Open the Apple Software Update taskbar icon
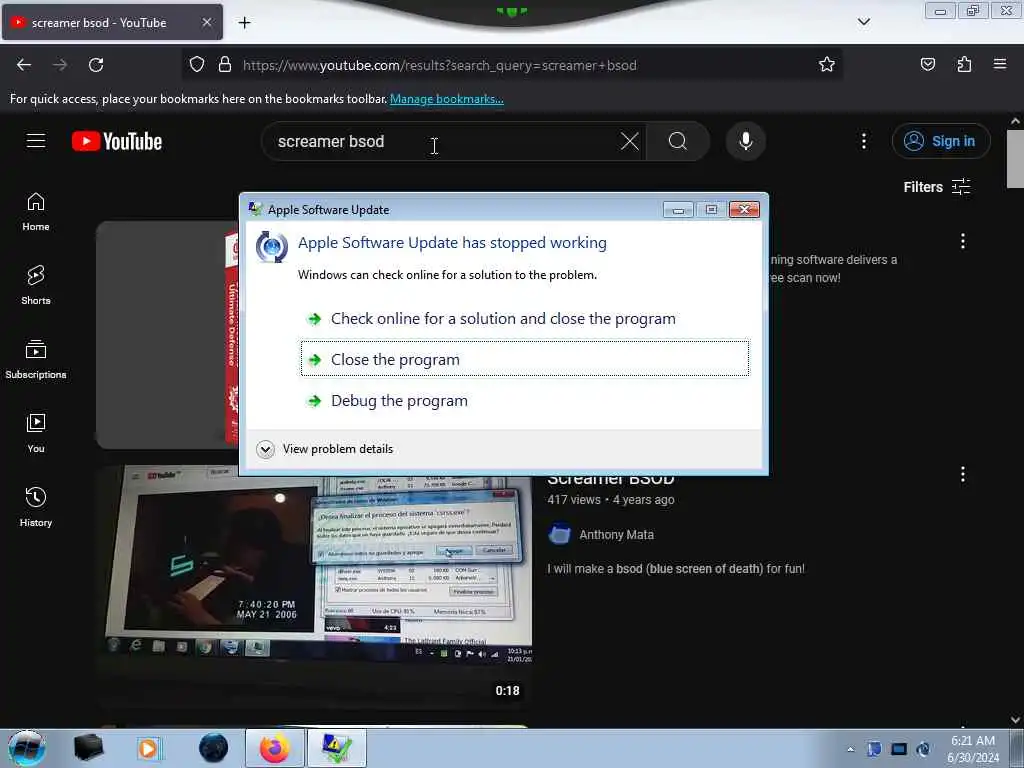This screenshot has width=1024, height=768. (x=336, y=748)
